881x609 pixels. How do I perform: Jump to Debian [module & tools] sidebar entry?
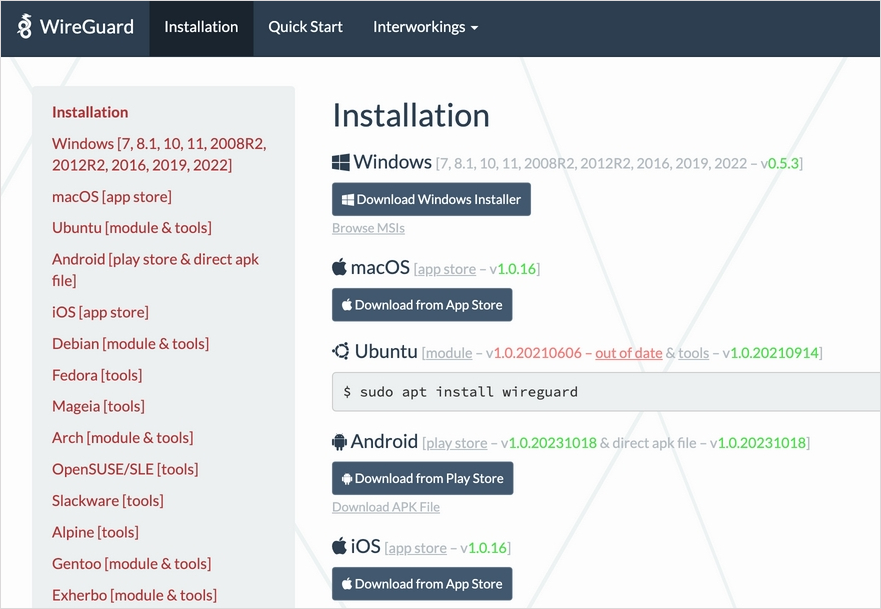(x=130, y=343)
